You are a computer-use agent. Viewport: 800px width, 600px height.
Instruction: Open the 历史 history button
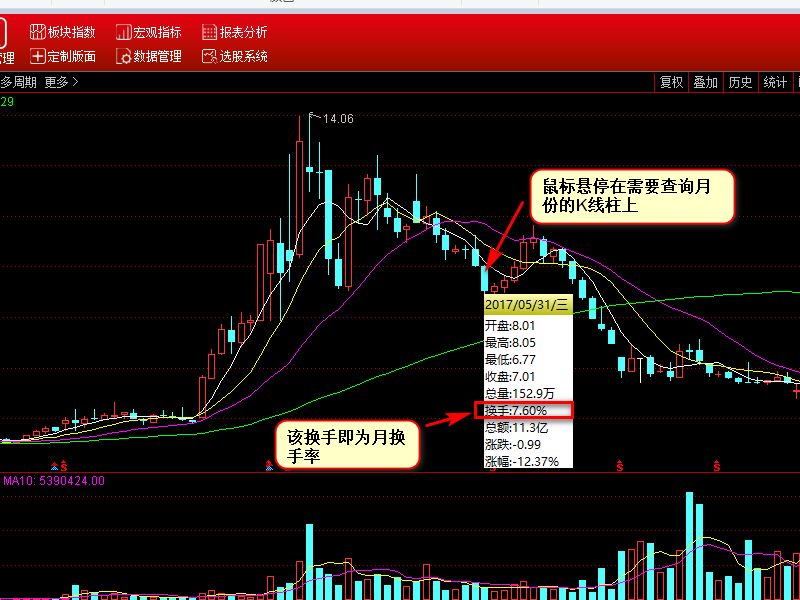(x=740, y=82)
